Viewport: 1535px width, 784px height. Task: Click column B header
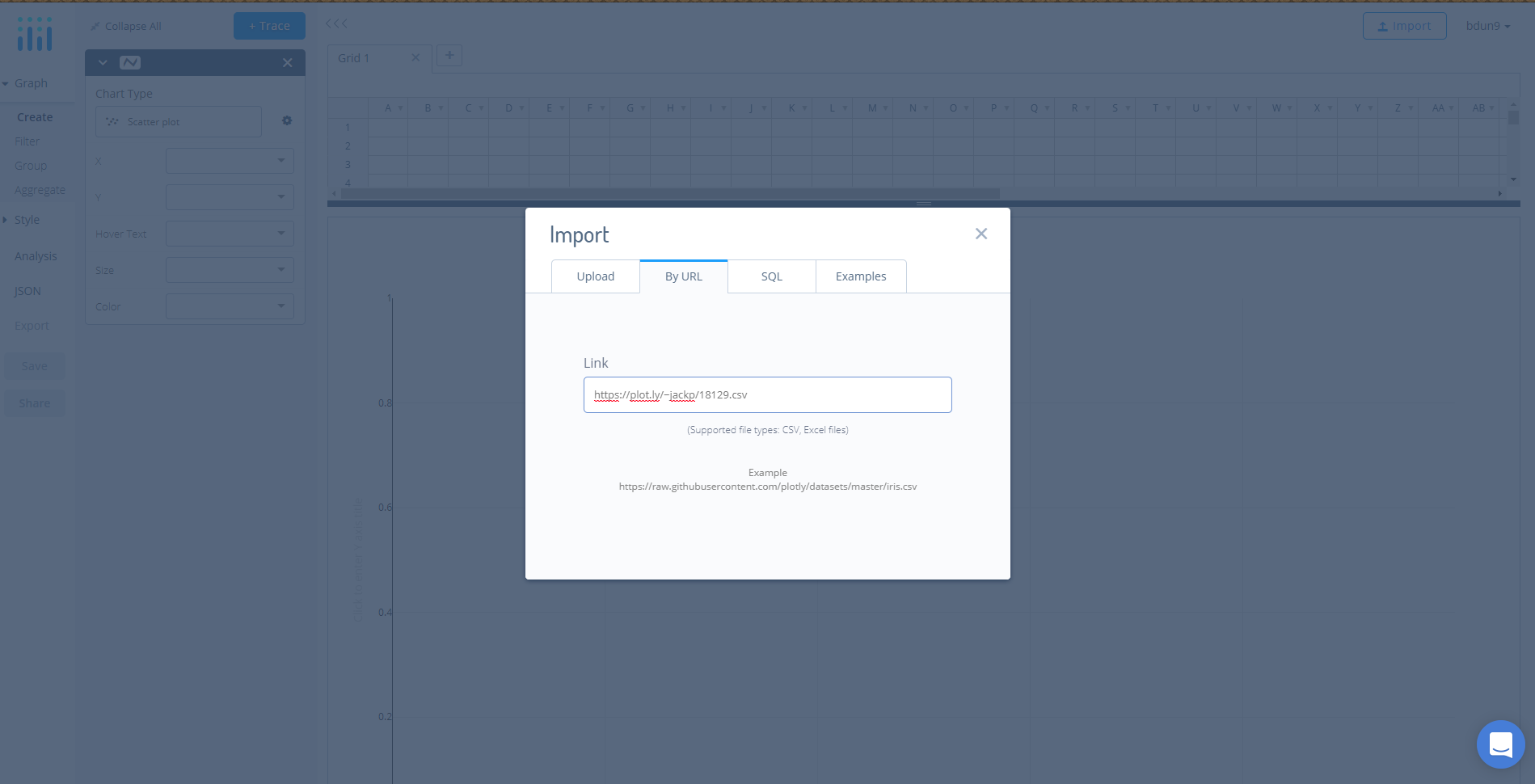(x=428, y=108)
